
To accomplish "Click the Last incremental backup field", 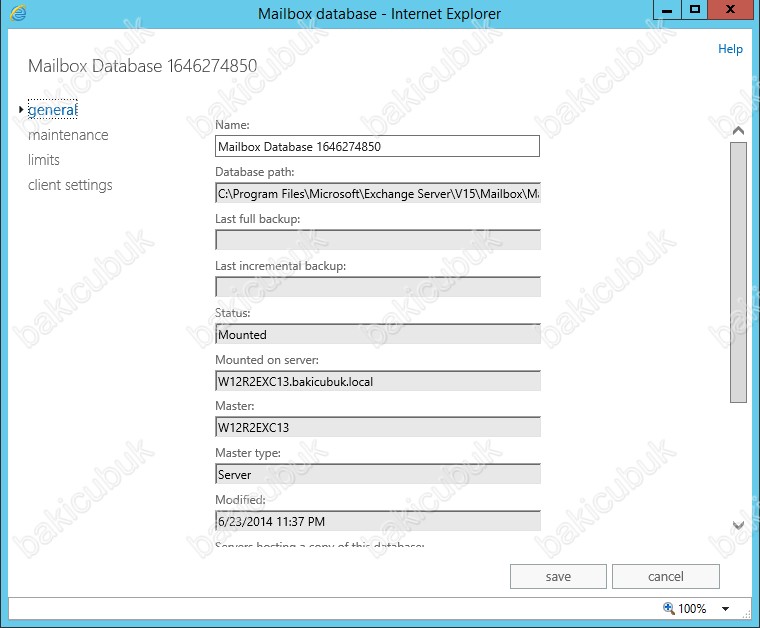I will [377, 287].
